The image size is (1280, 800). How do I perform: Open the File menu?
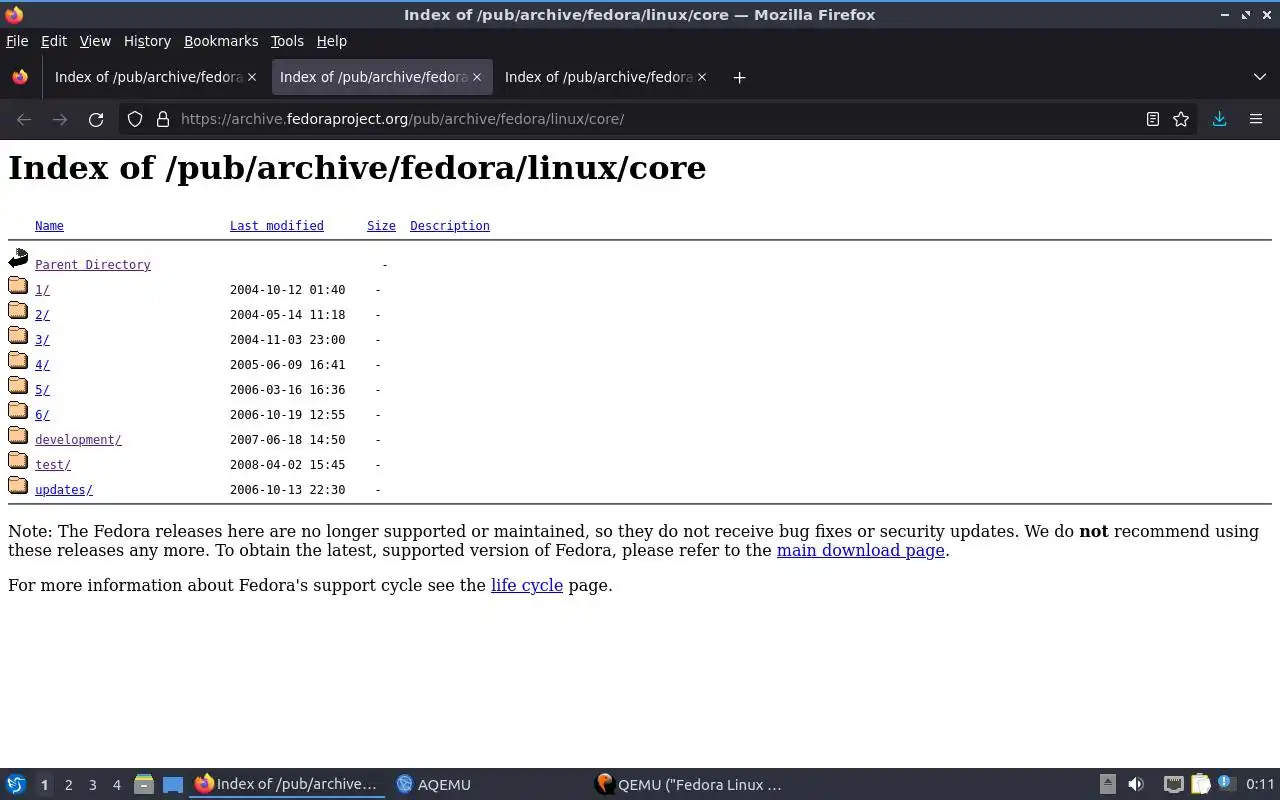17,41
